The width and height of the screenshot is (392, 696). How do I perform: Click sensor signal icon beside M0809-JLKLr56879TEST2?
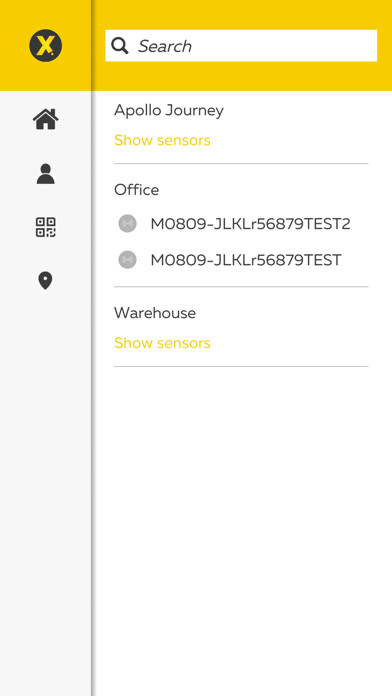(x=127, y=223)
